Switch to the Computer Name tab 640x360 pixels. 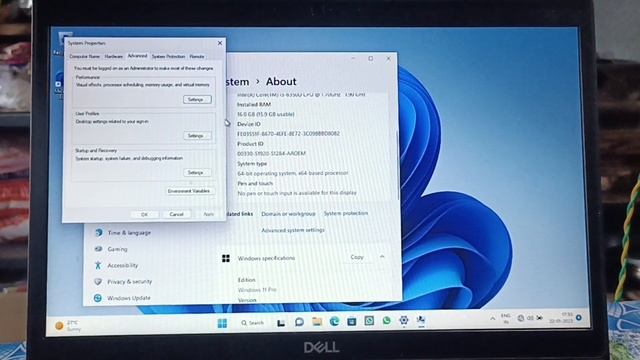click(84, 56)
